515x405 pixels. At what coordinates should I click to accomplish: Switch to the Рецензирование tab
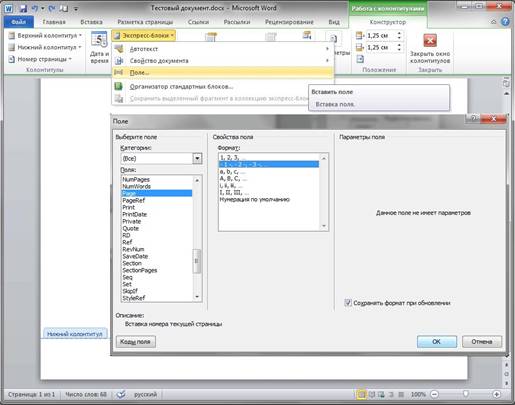(289, 22)
